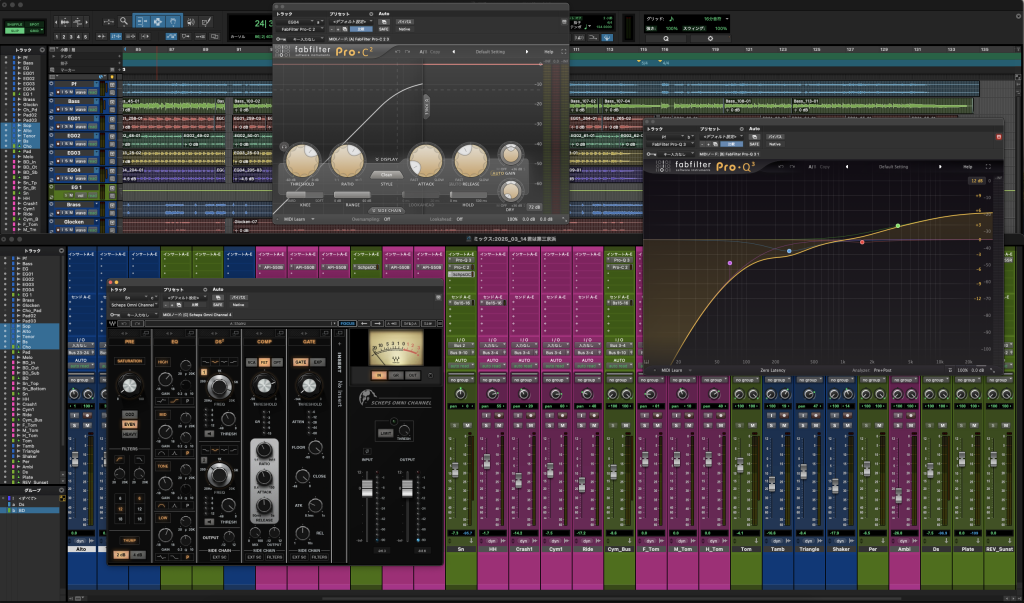This screenshot has height=603, width=1024.
Task: Open no group dropdown on HH mixer channel
Action: pyautogui.click(x=492, y=380)
